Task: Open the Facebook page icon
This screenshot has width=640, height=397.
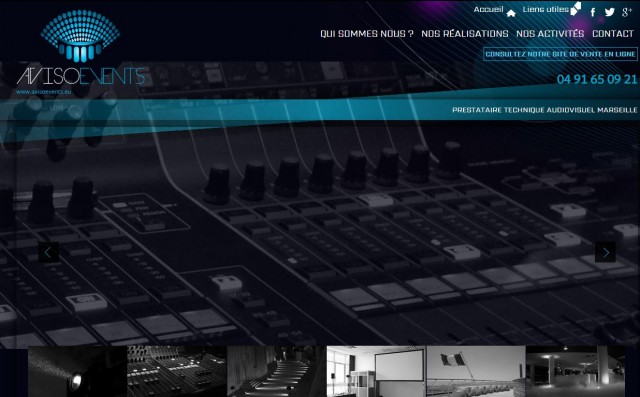Action: tap(593, 12)
